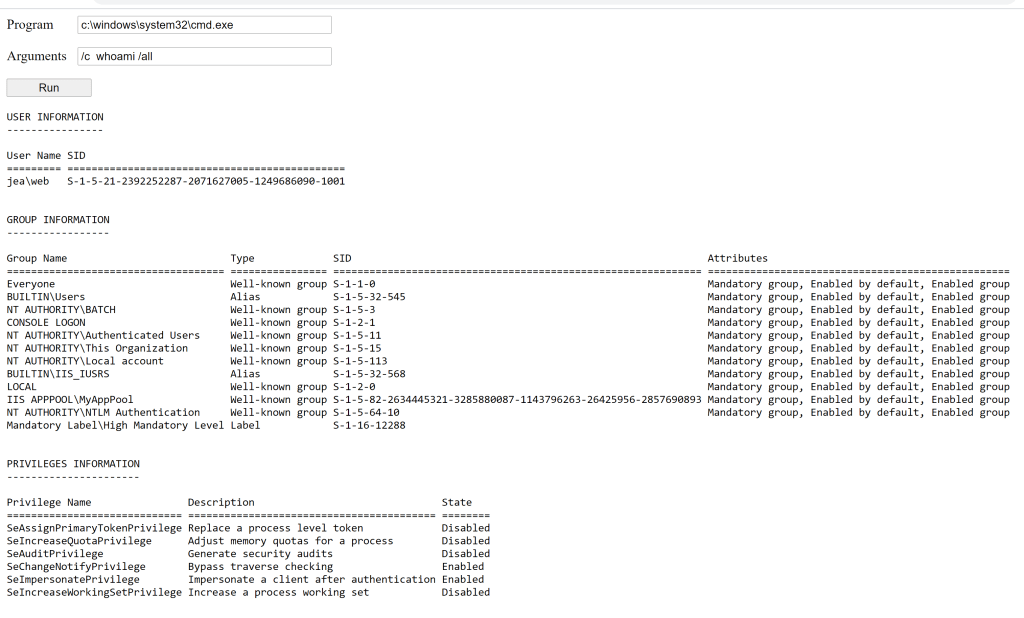Select the SeImpersonatePrivilege privilege name
This screenshot has width=1024, height=618.
73,579
